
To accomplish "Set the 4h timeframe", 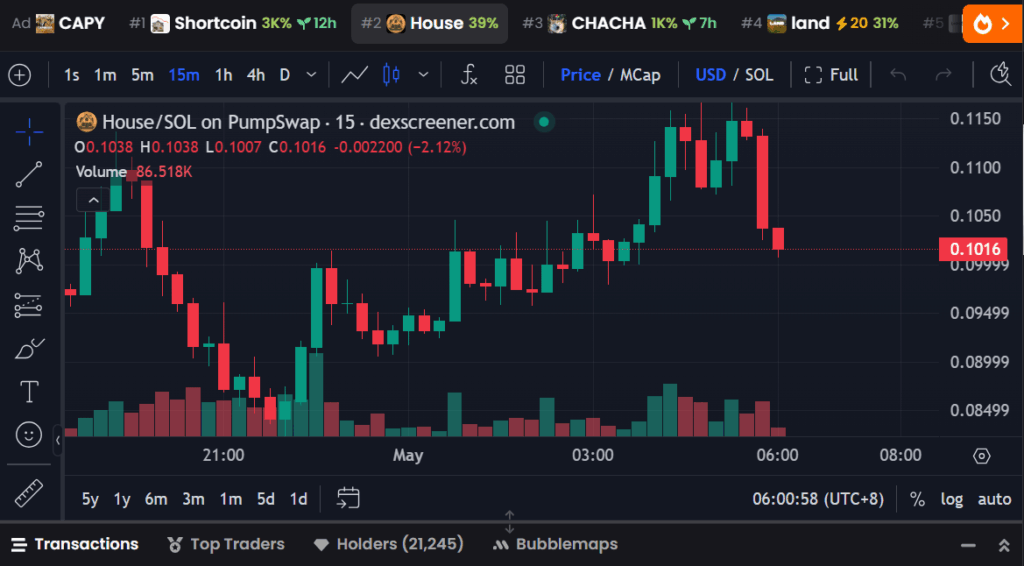I will point(256,75).
